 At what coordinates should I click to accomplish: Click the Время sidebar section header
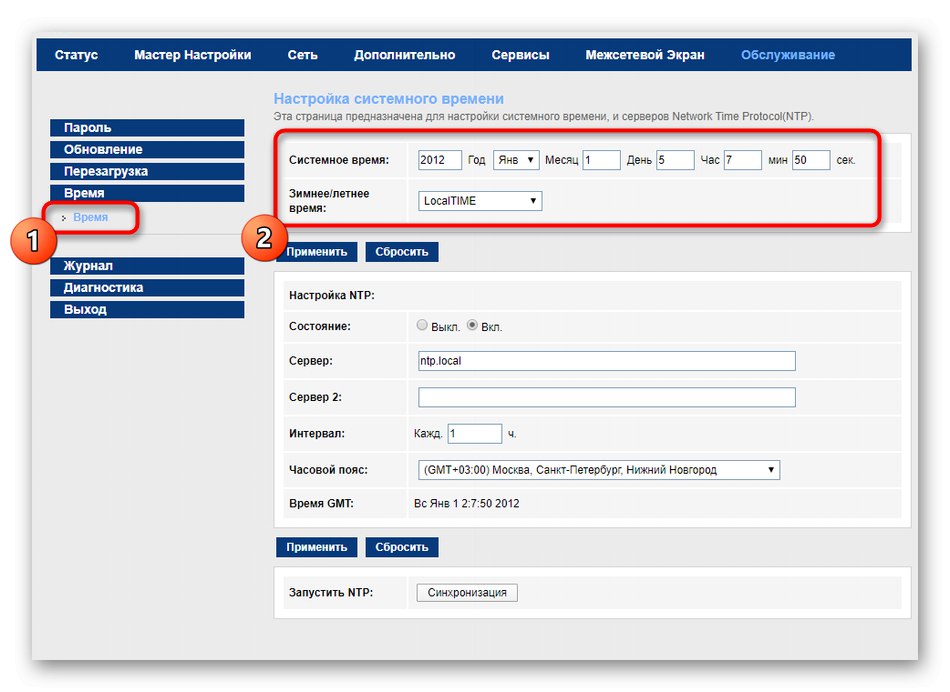147,193
